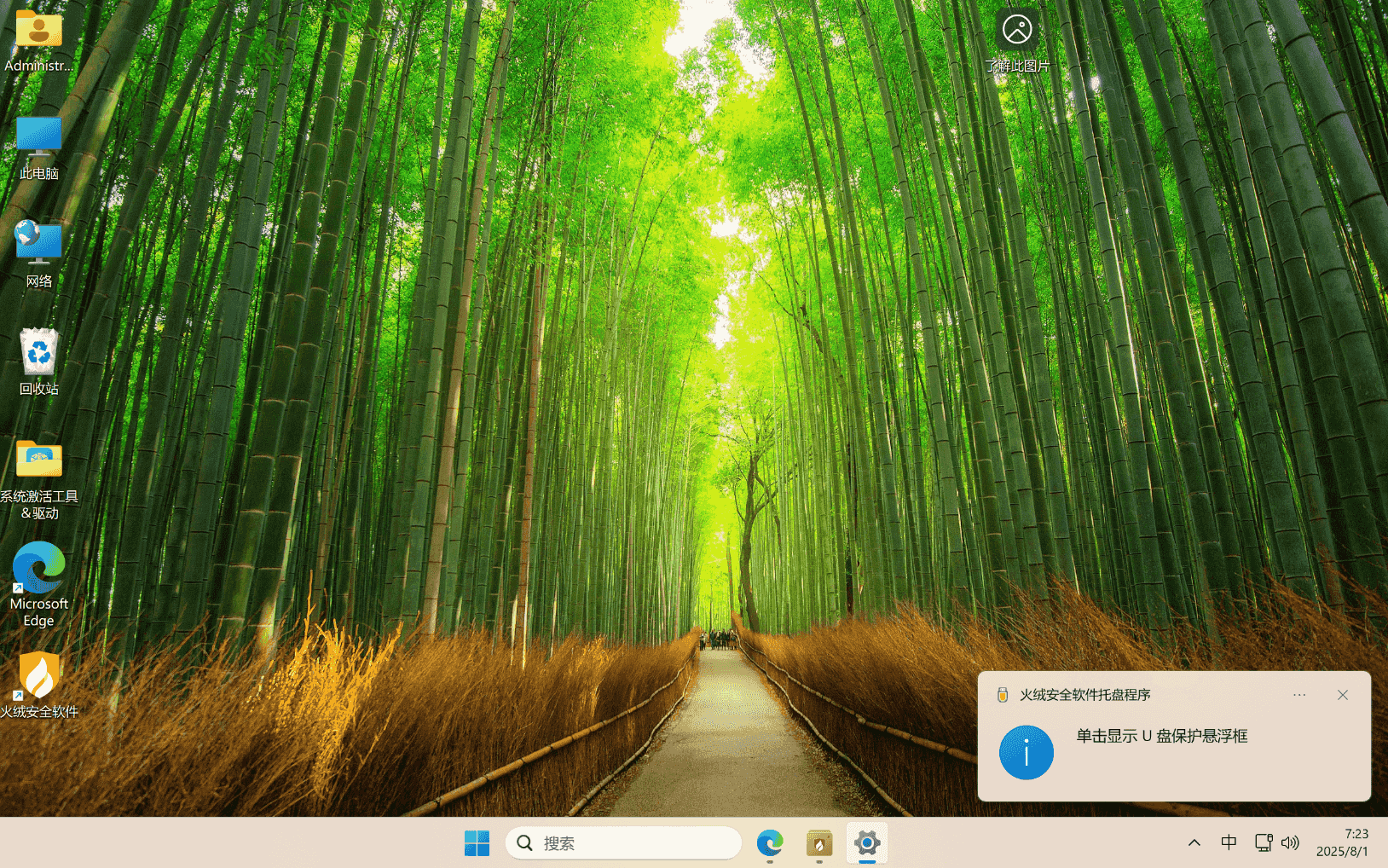
Task: Switch the 中 input method indicator
Action: [x=1229, y=842]
